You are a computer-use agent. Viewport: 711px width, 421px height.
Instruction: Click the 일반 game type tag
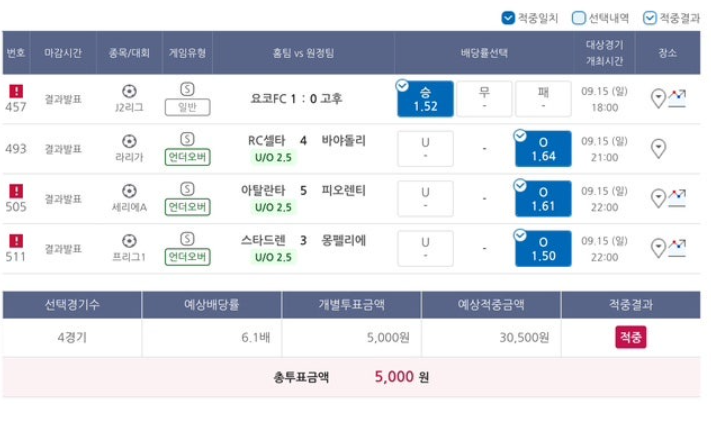click(187, 107)
